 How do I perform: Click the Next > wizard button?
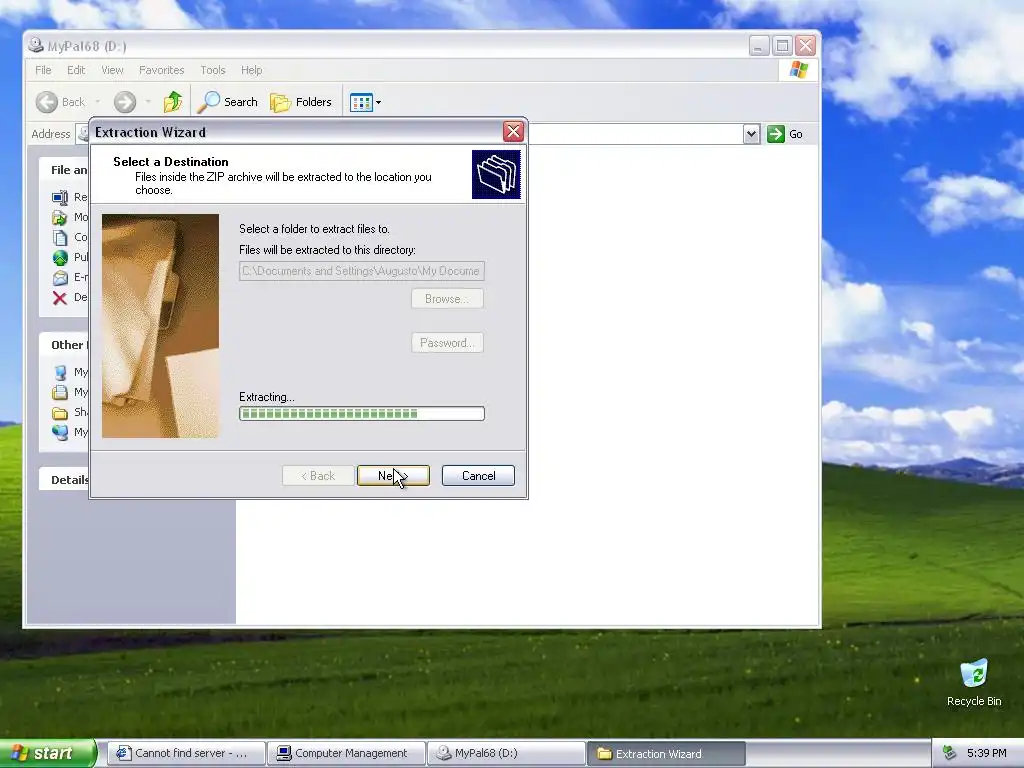tap(393, 475)
